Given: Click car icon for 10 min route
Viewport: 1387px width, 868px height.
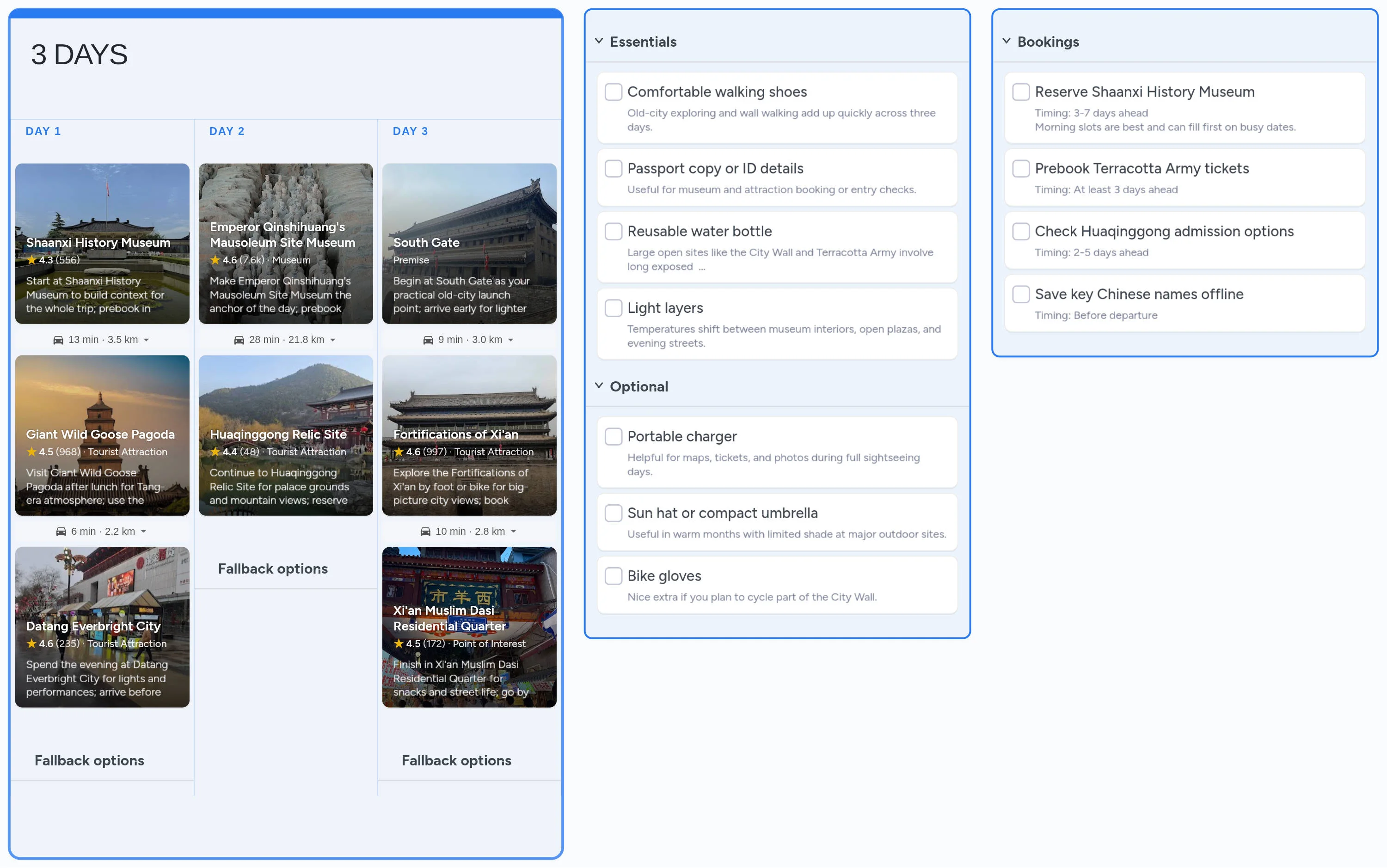Looking at the screenshot, I should [425, 532].
